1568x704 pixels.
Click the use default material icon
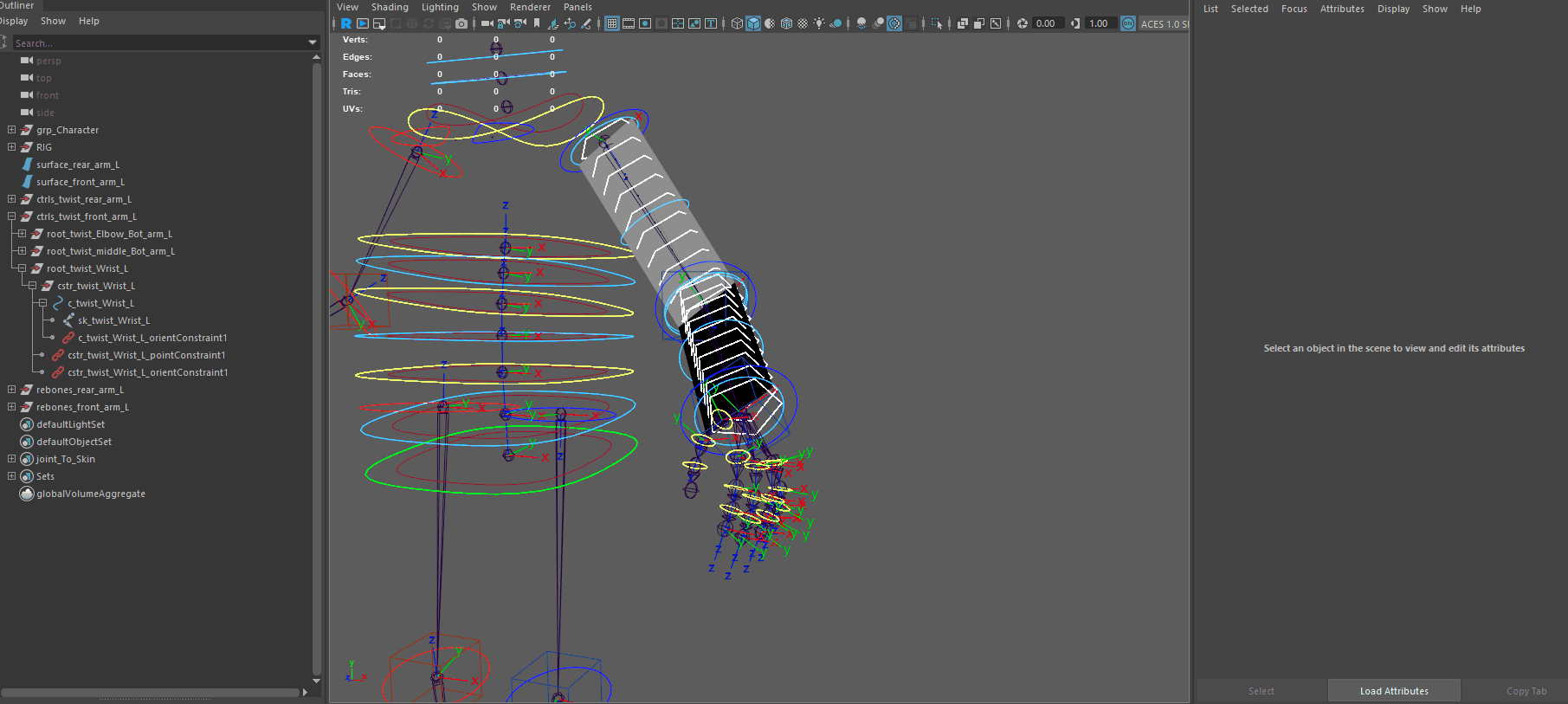770,23
